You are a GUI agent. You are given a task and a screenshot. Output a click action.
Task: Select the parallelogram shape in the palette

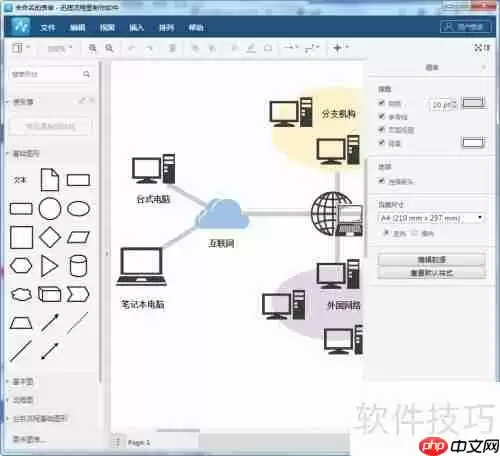tap(78, 238)
